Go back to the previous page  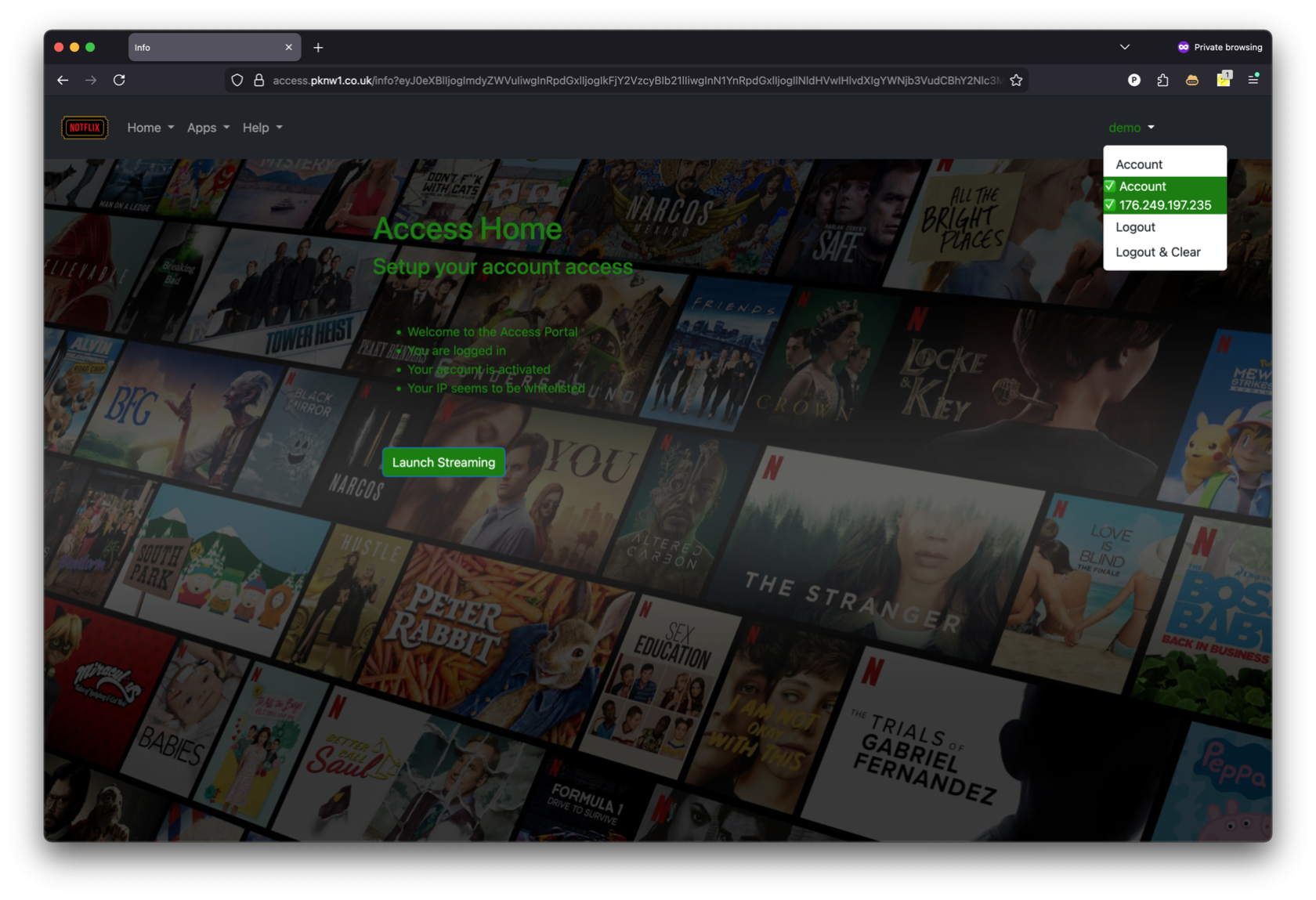click(x=63, y=80)
